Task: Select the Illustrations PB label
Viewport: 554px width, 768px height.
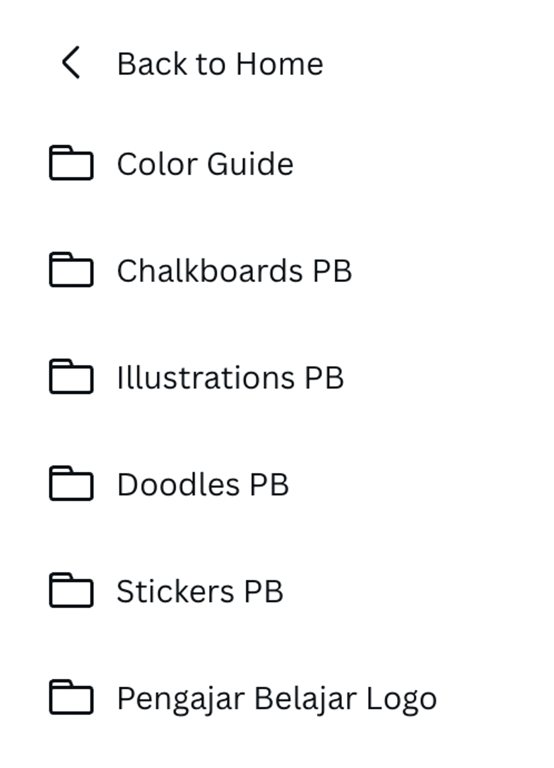Action: tap(230, 377)
